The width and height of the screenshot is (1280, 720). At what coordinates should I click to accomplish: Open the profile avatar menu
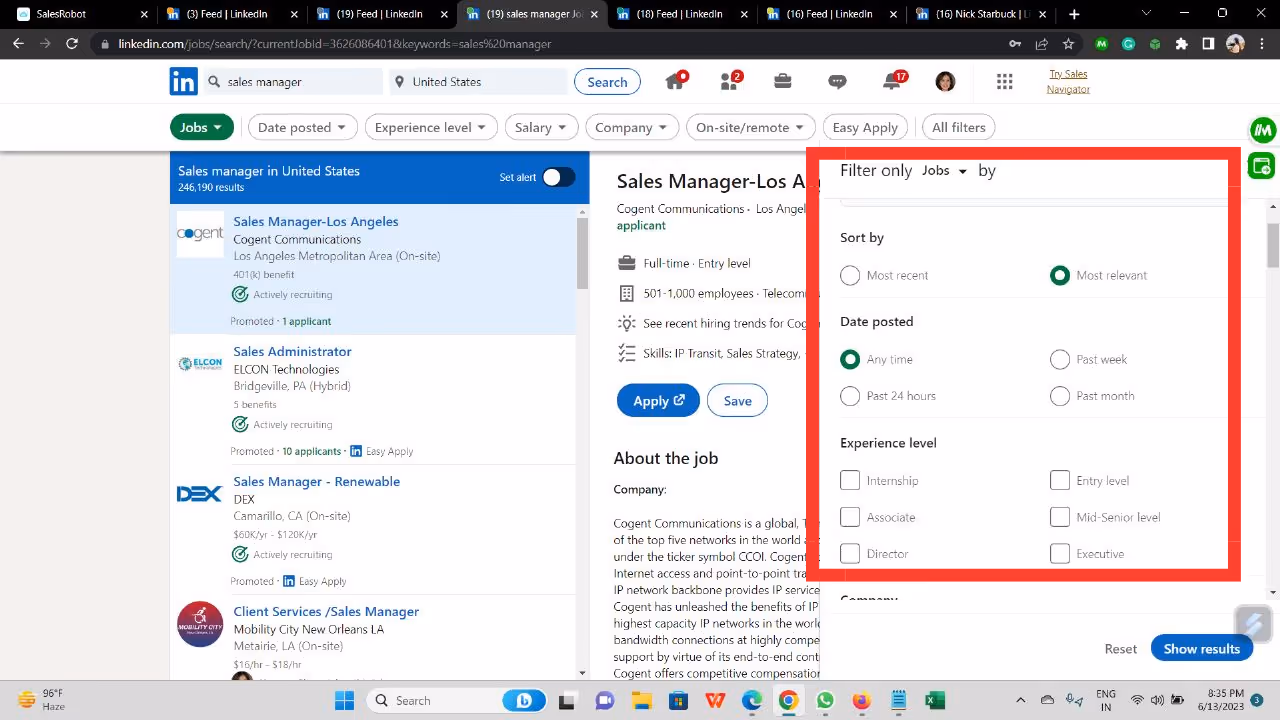[945, 82]
